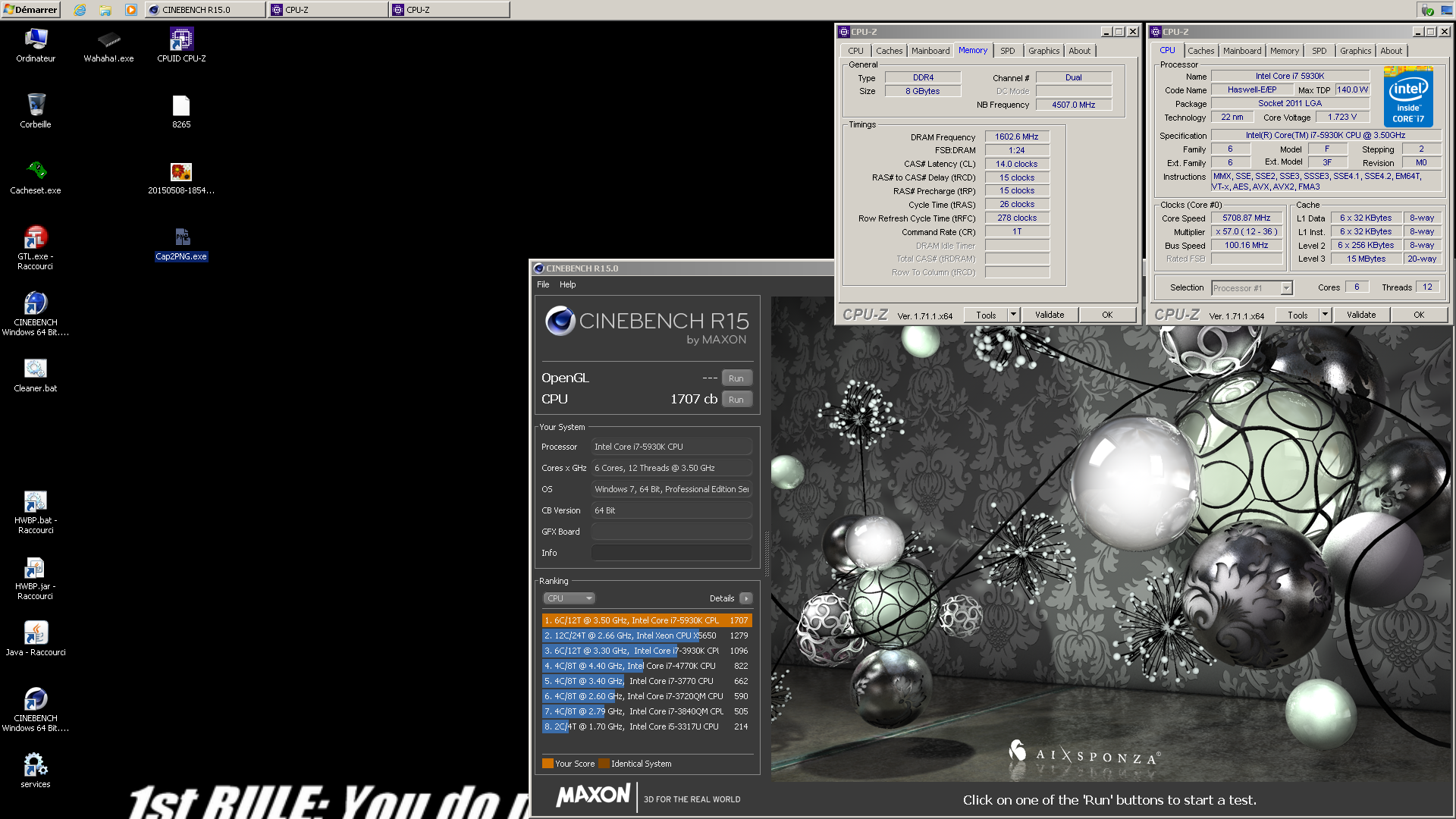Switch to the second CPU-Z taskbar button
The image size is (1456, 819).
450,10
